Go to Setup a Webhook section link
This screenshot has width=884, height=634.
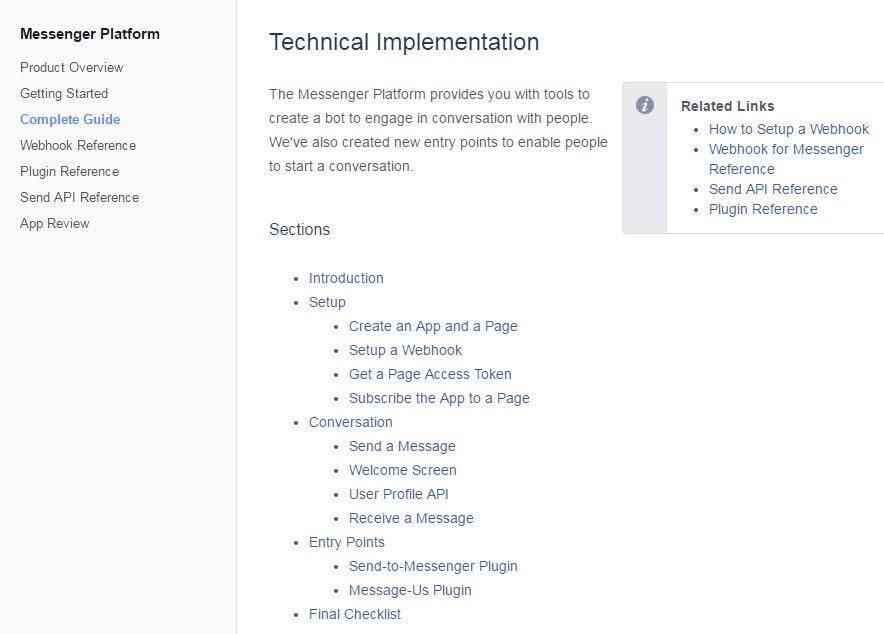click(x=405, y=350)
